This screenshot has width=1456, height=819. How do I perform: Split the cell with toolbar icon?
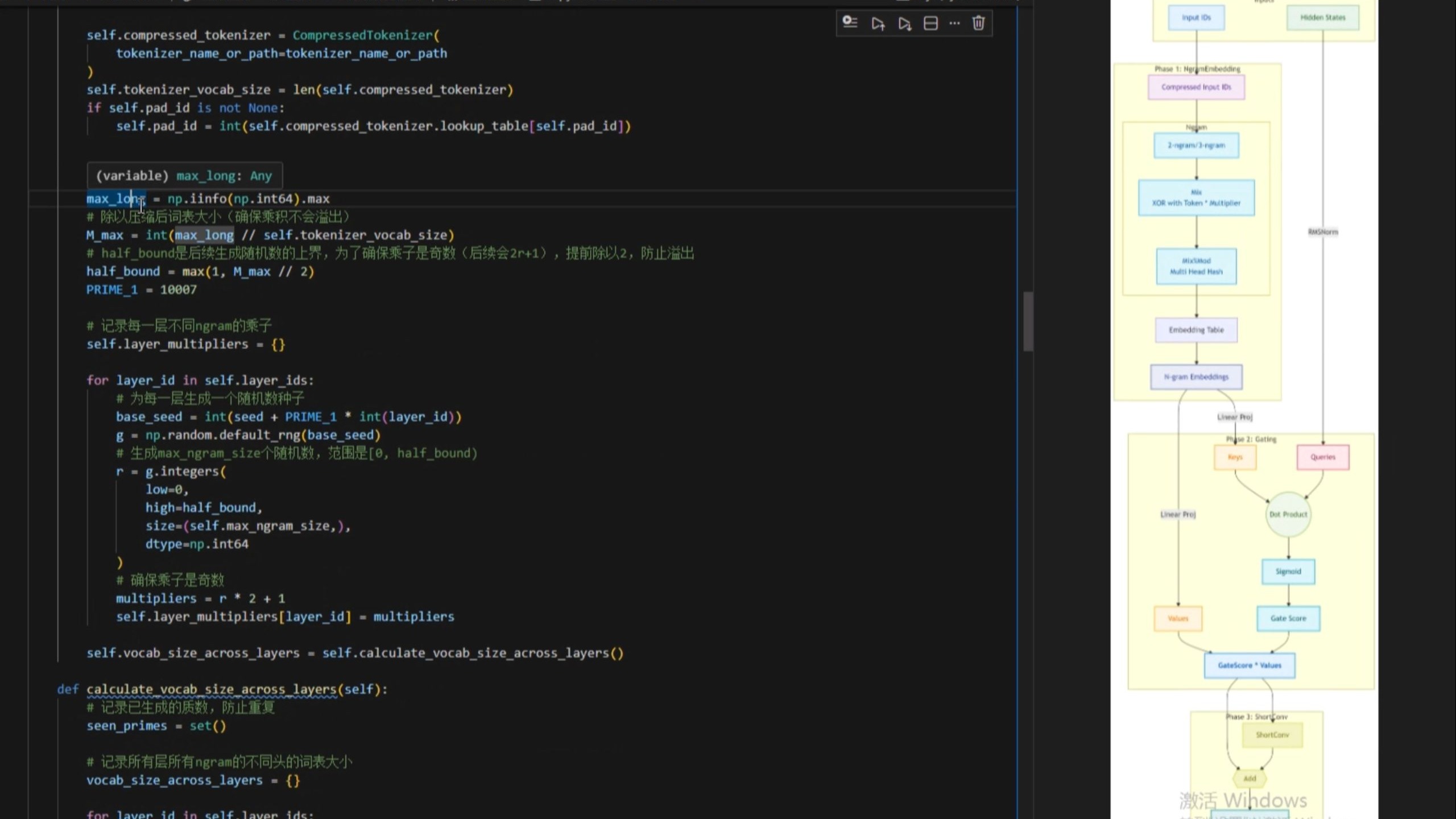(x=930, y=23)
